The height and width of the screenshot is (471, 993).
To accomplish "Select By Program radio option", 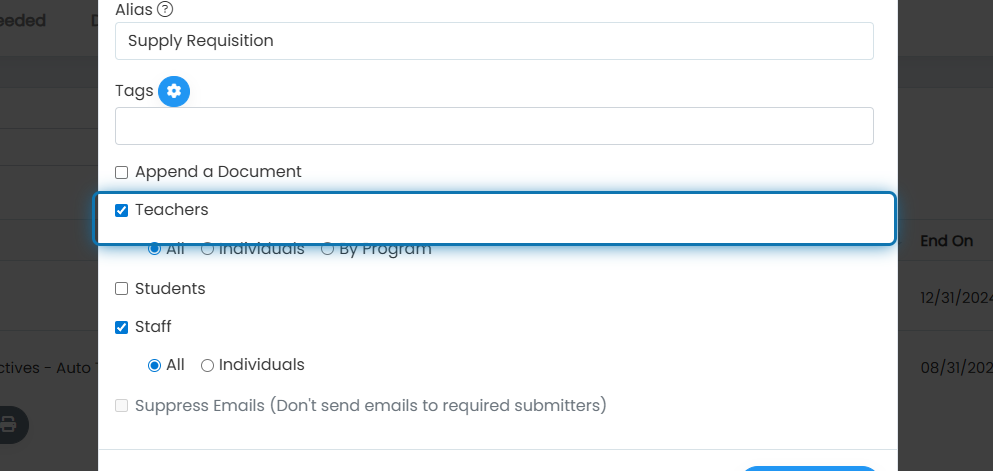I will pyautogui.click(x=327, y=249).
